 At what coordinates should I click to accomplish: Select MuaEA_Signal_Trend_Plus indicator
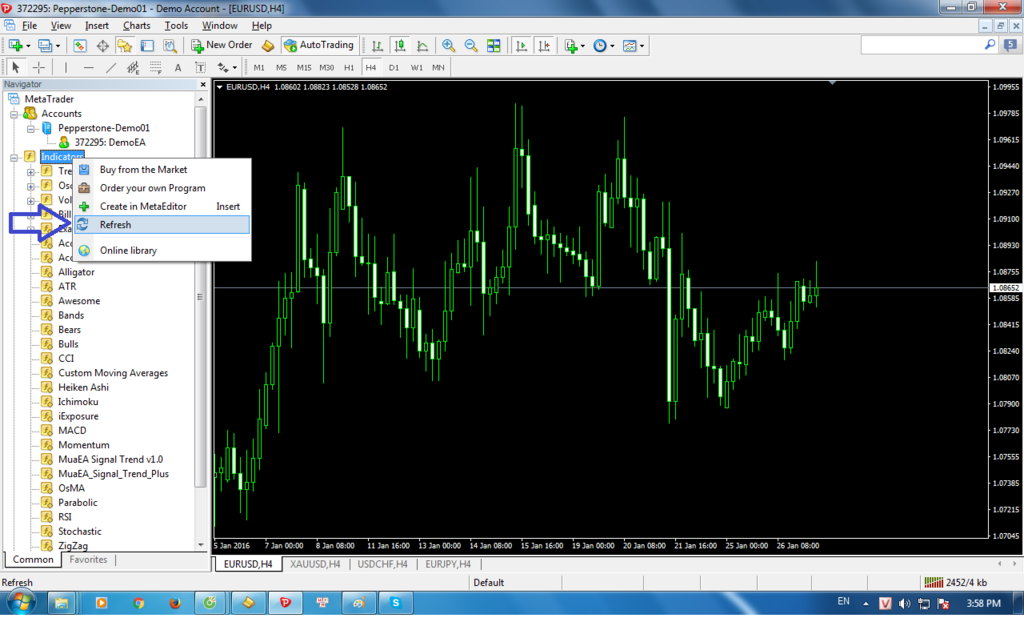click(x=113, y=474)
